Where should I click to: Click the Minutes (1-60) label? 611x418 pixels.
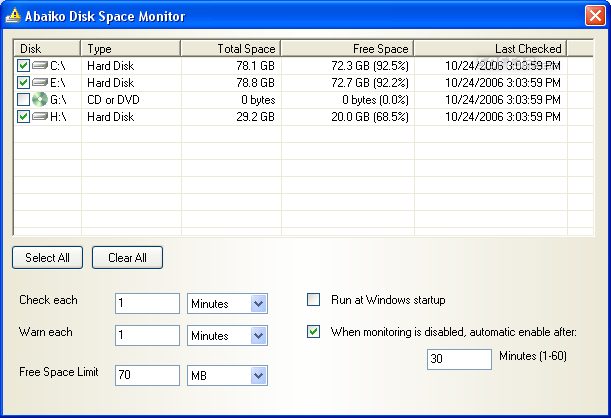click(x=533, y=356)
